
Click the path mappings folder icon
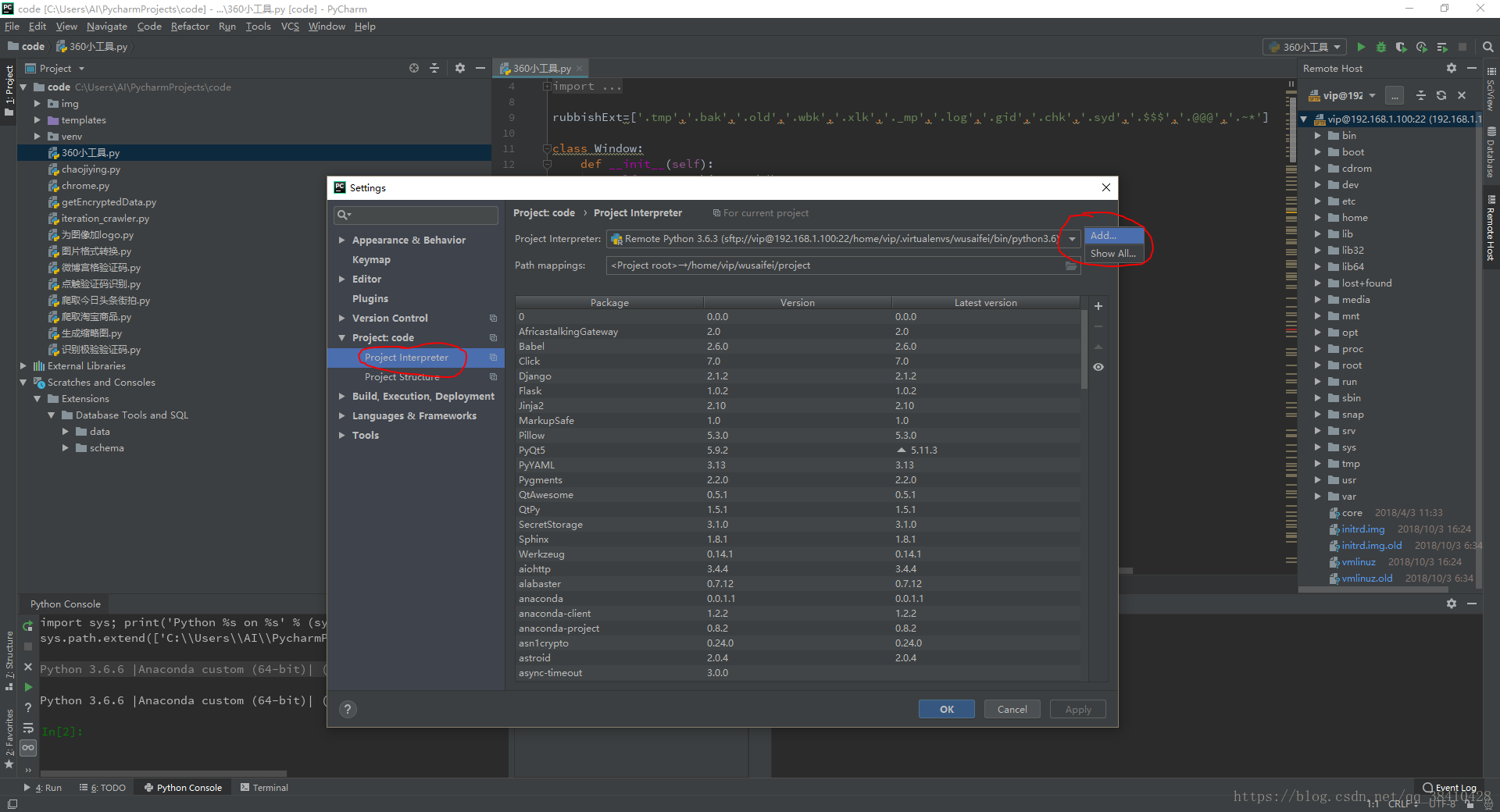pyautogui.click(x=1071, y=266)
